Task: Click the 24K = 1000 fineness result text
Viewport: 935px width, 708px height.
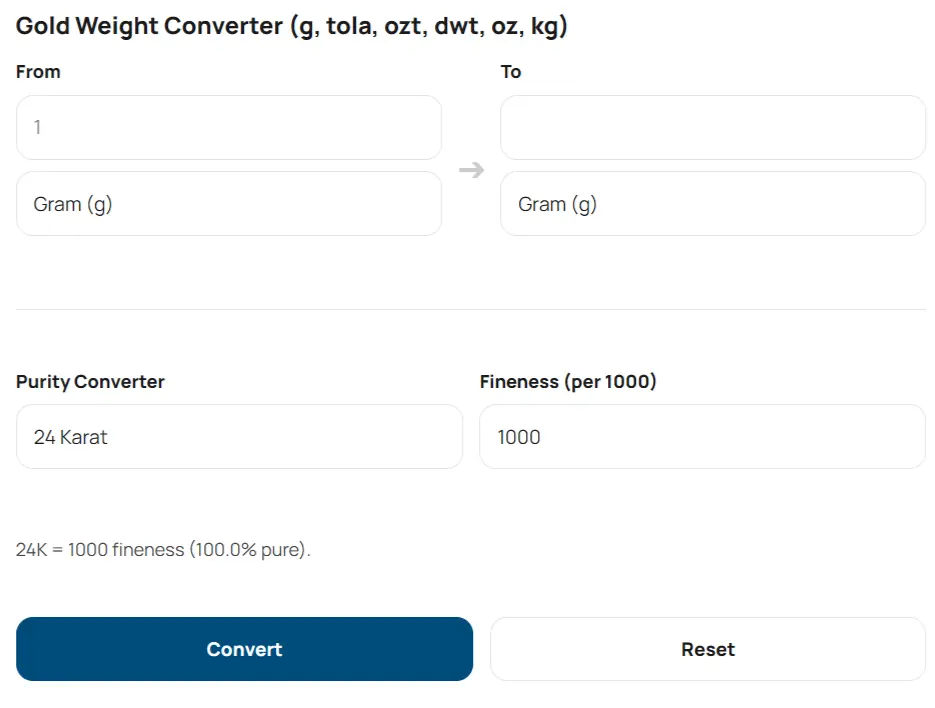Action: pyautogui.click(x=100, y=550)
